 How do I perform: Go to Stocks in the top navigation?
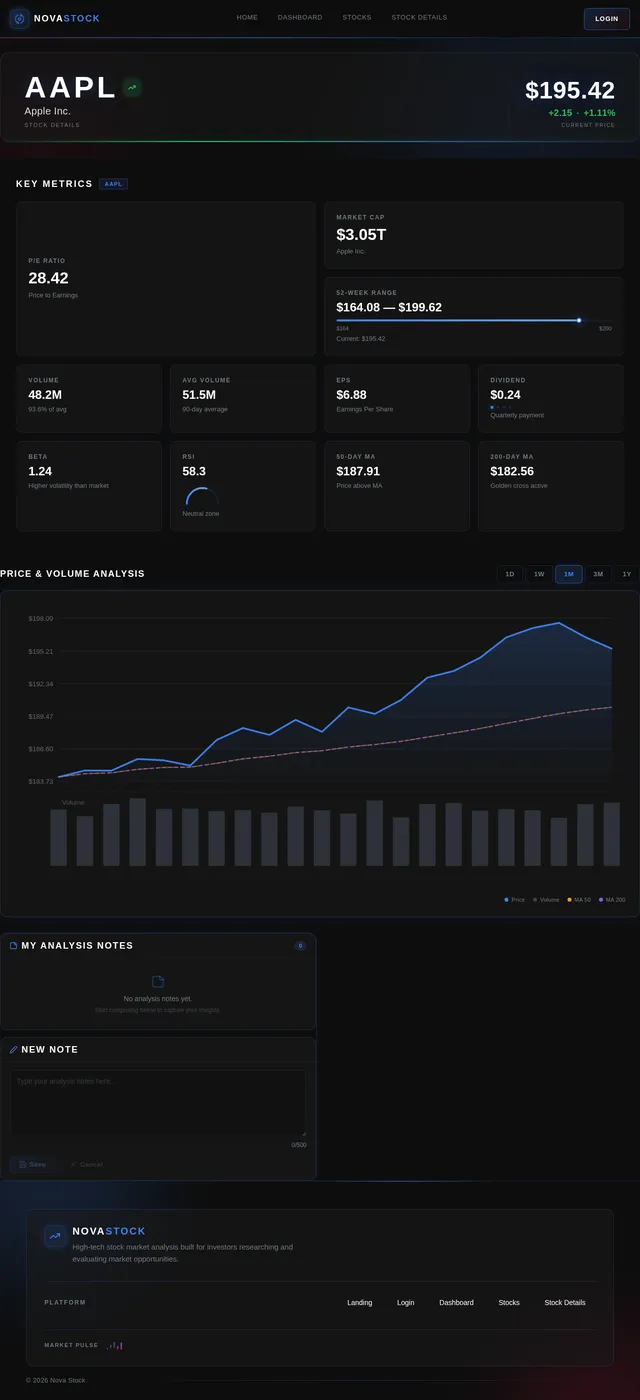tap(357, 17)
